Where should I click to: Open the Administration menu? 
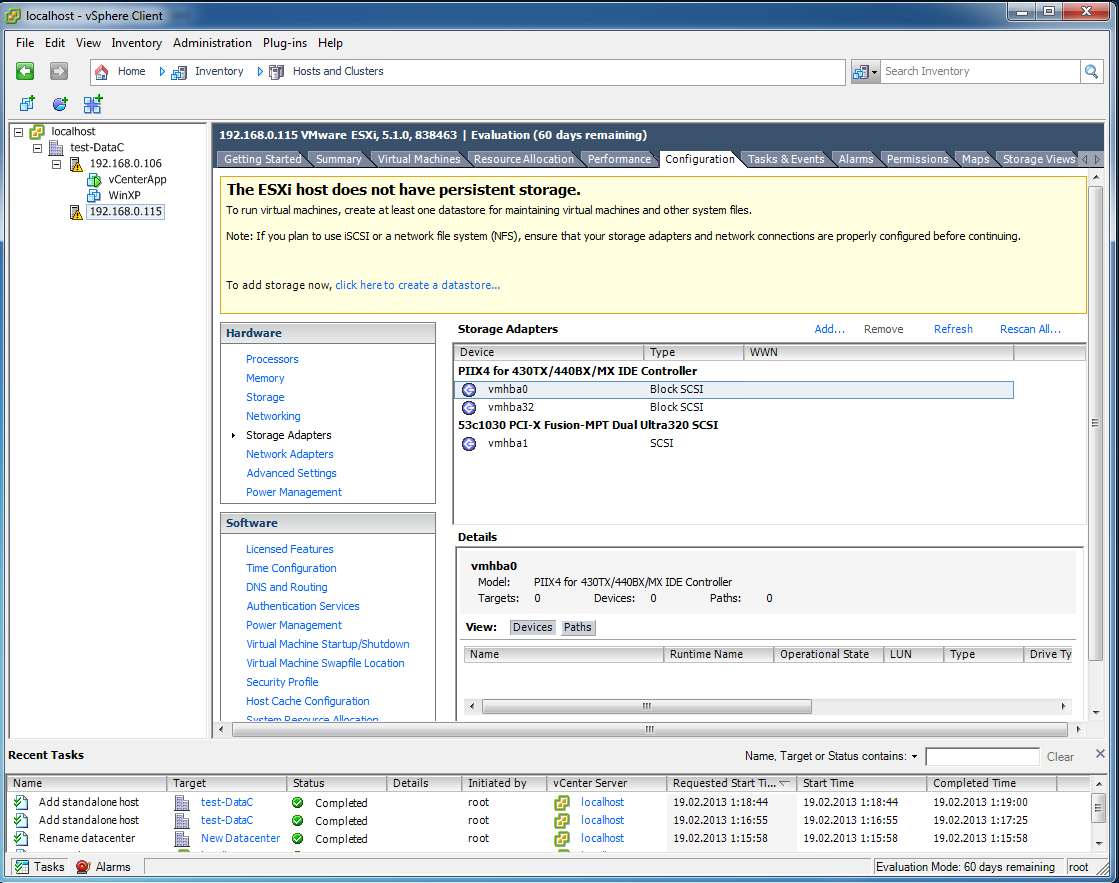click(x=212, y=43)
